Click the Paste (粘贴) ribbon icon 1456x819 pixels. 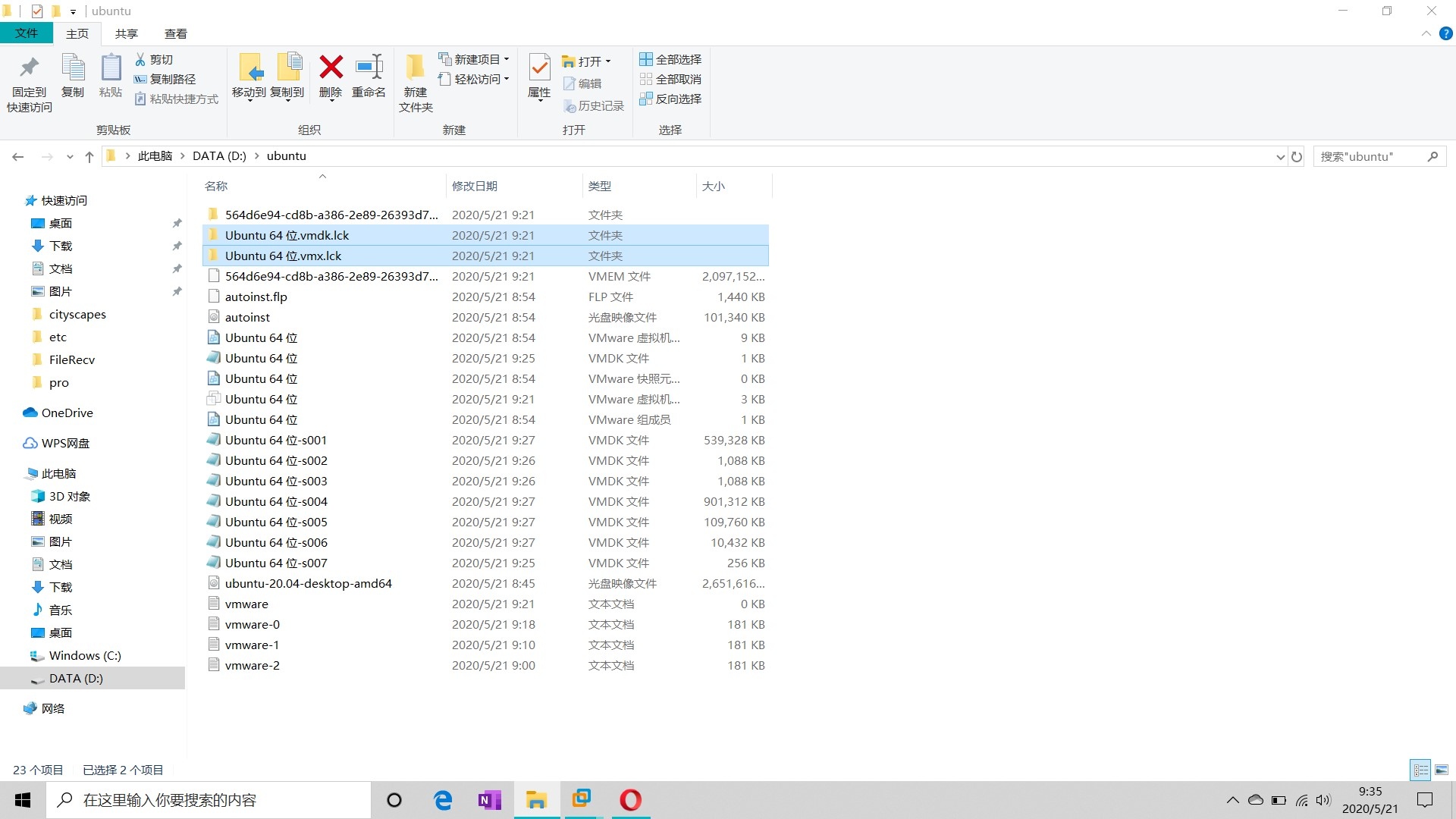(111, 77)
